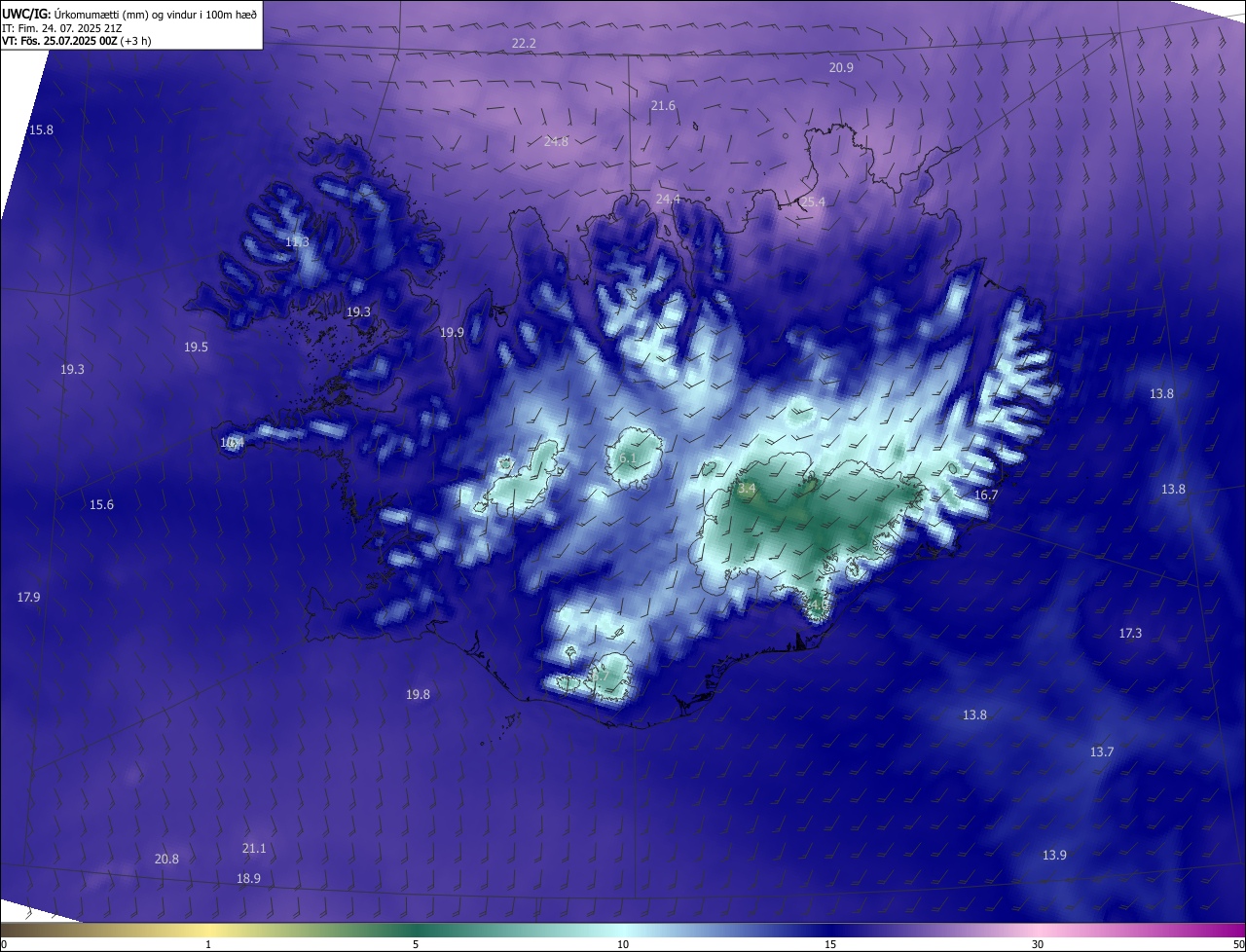The height and width of the screenshot is (952, 1246).
Task: Click the wind value 18.9 on the map
Action: 248,879
